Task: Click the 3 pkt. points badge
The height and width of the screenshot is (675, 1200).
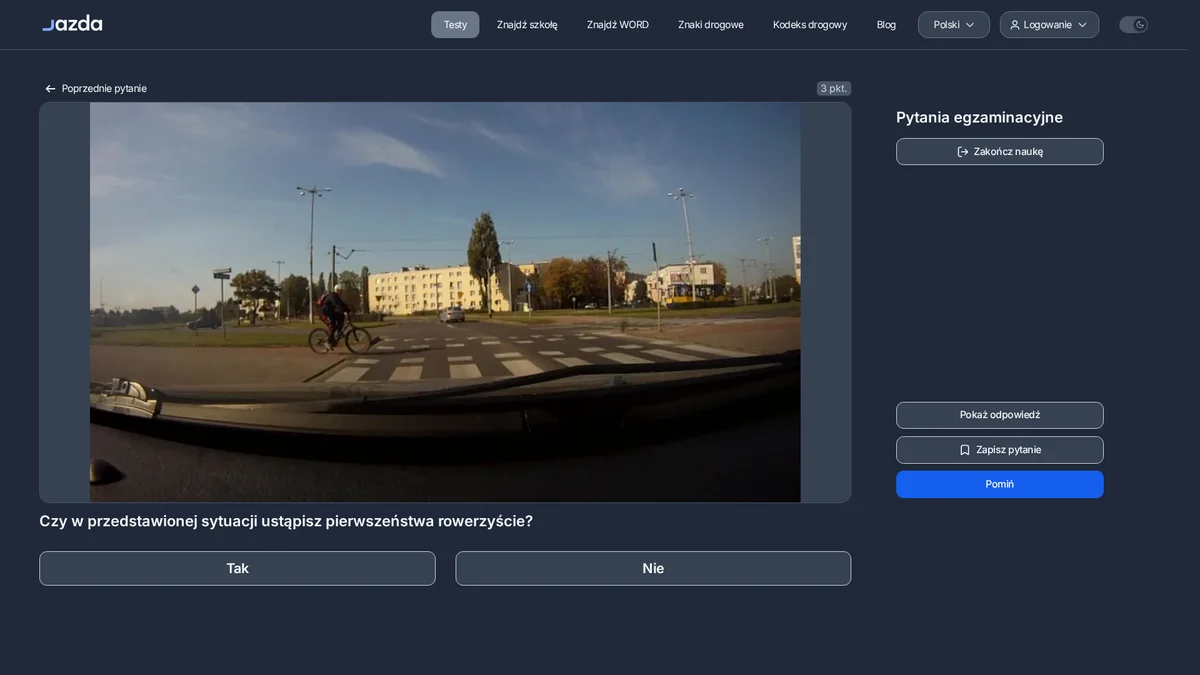Action: point(834,89)
